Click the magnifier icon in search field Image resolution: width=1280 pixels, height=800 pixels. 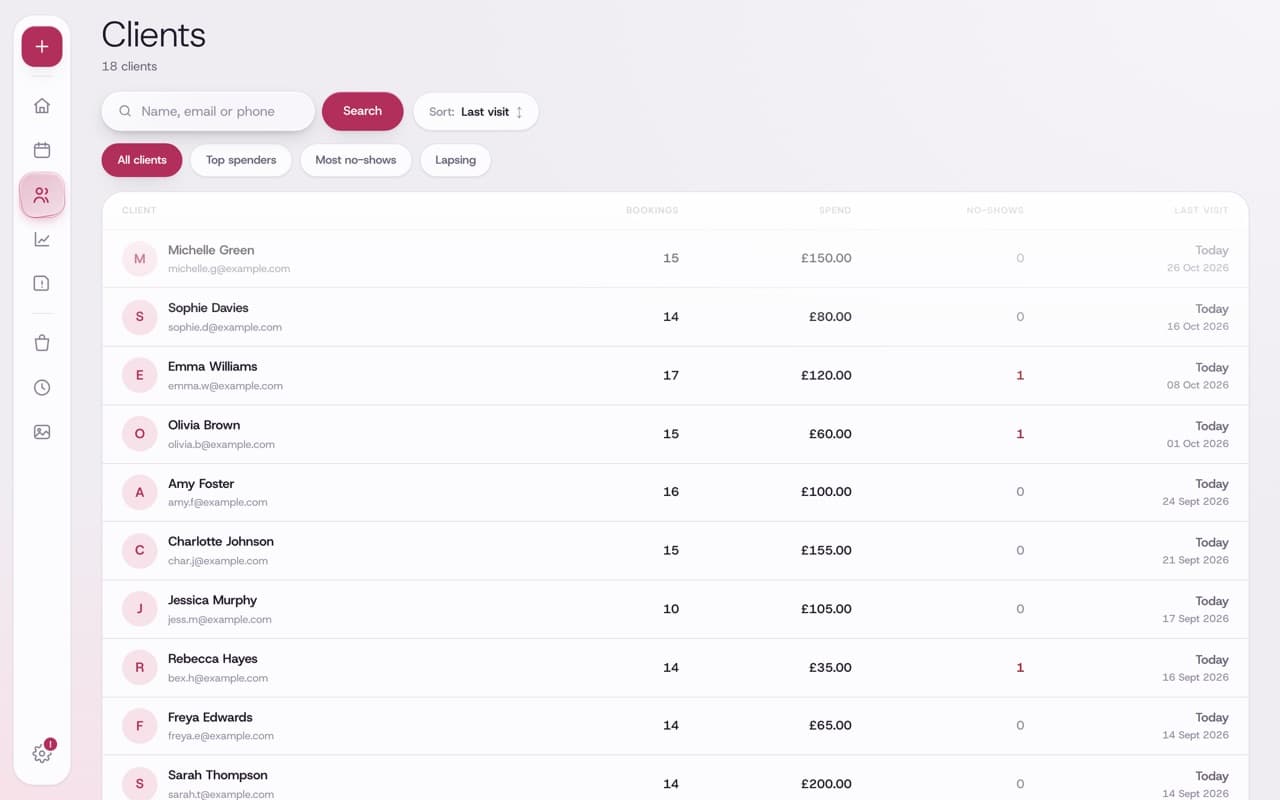(x=125, y=112)
